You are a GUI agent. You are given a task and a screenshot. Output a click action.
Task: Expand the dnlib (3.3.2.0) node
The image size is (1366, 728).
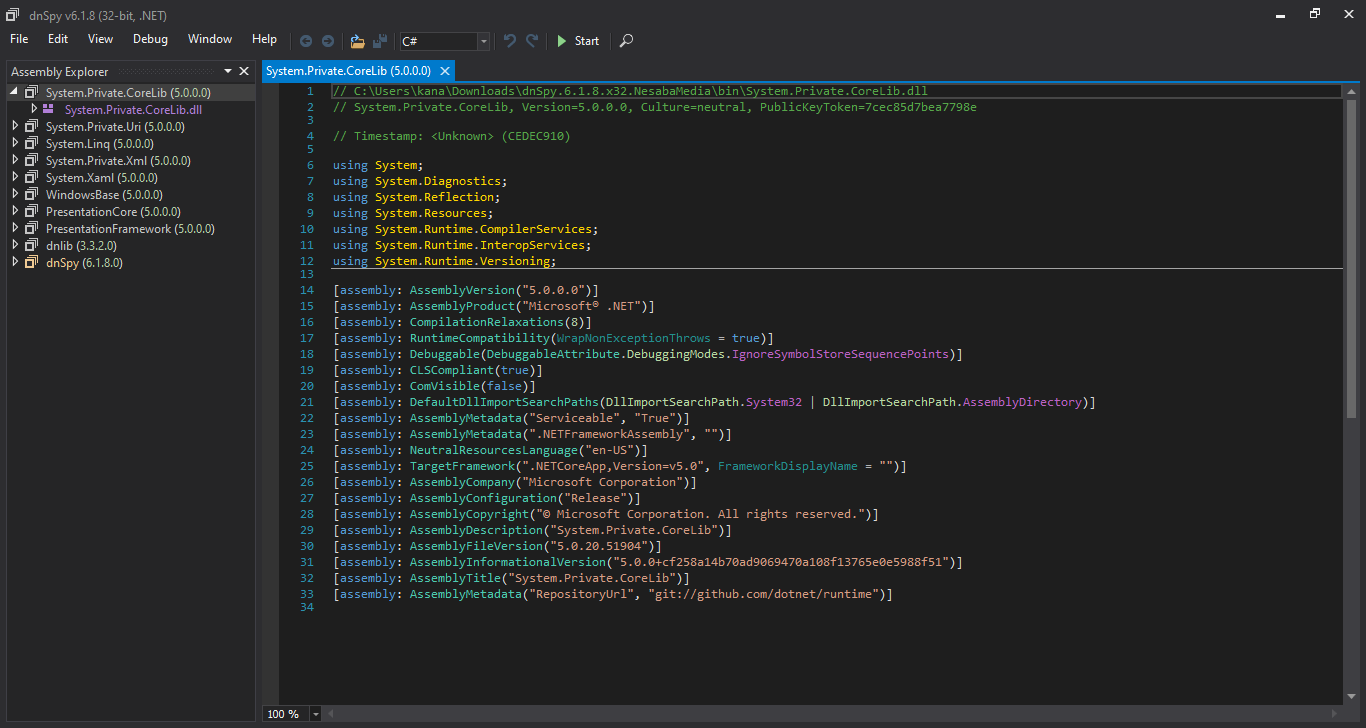(14, 246)
